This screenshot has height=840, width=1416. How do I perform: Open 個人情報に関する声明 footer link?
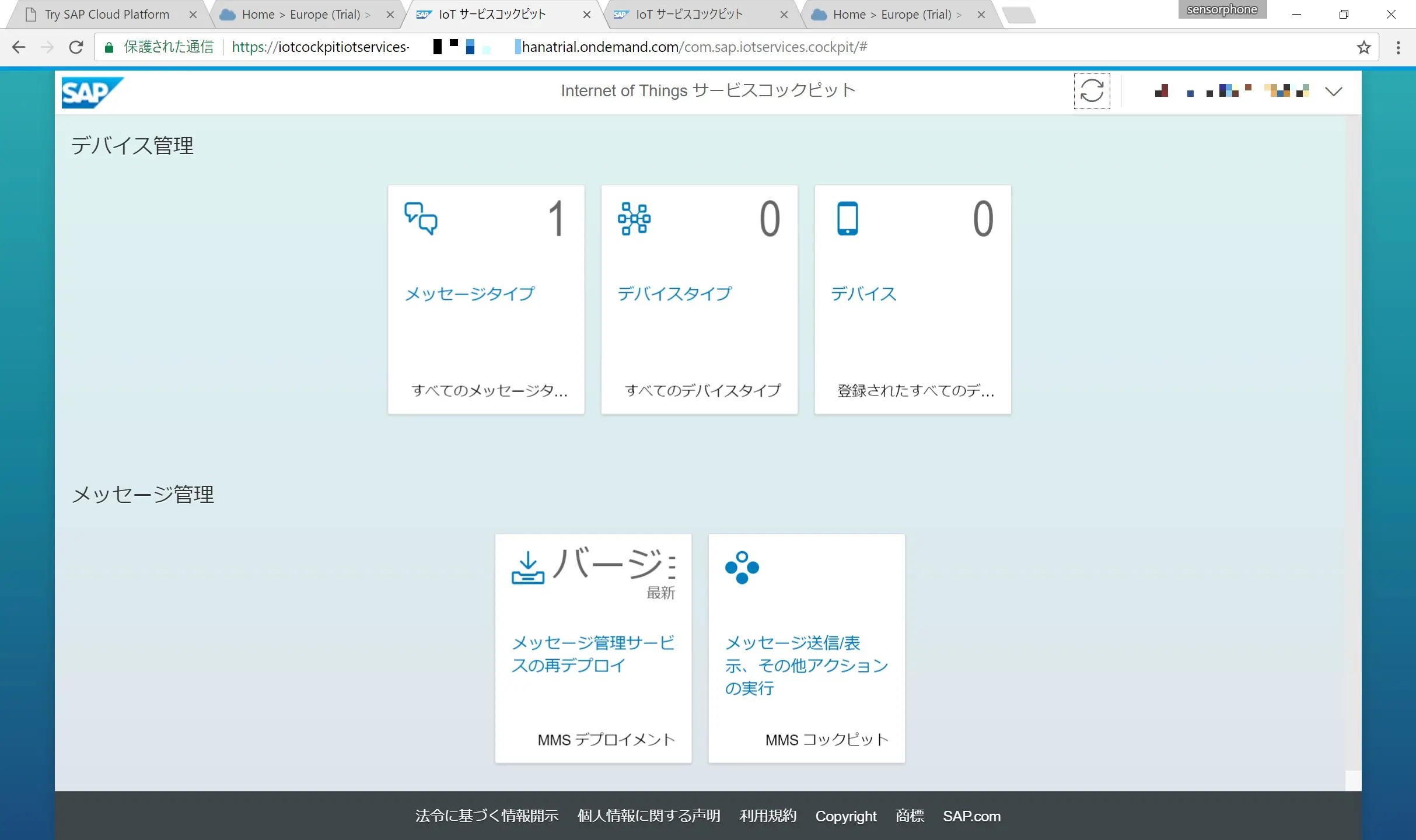tap(649, 815)
